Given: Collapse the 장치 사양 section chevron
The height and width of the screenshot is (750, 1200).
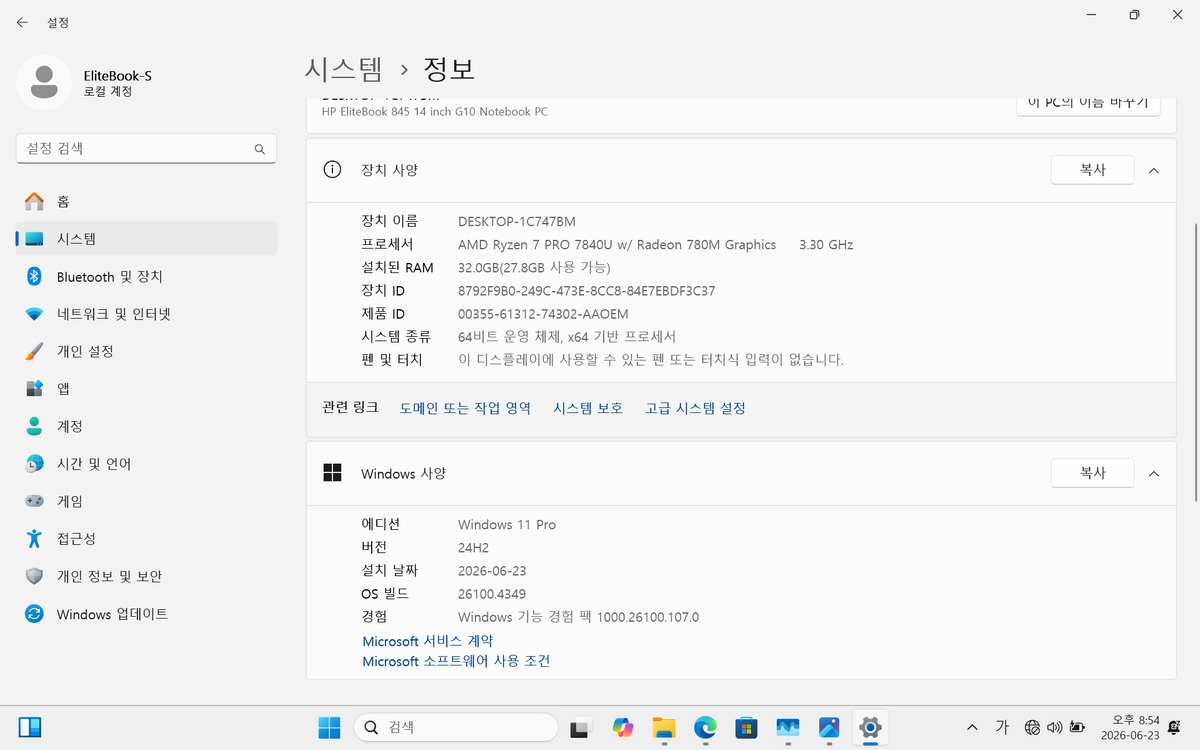Looking at the screenshot, I should tap(1154, 171).
